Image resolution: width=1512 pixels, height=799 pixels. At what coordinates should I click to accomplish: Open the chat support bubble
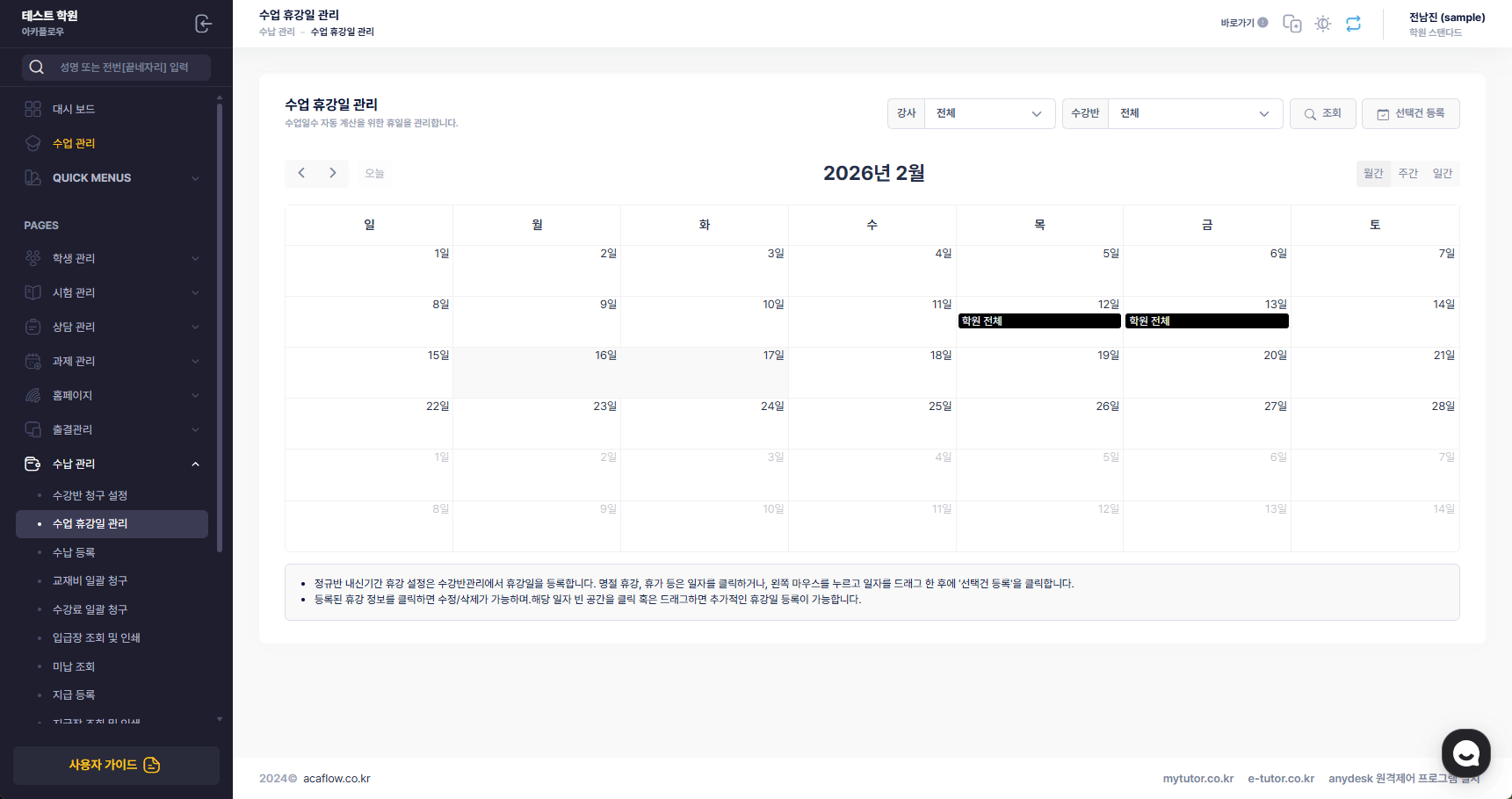pos(1465,753)
